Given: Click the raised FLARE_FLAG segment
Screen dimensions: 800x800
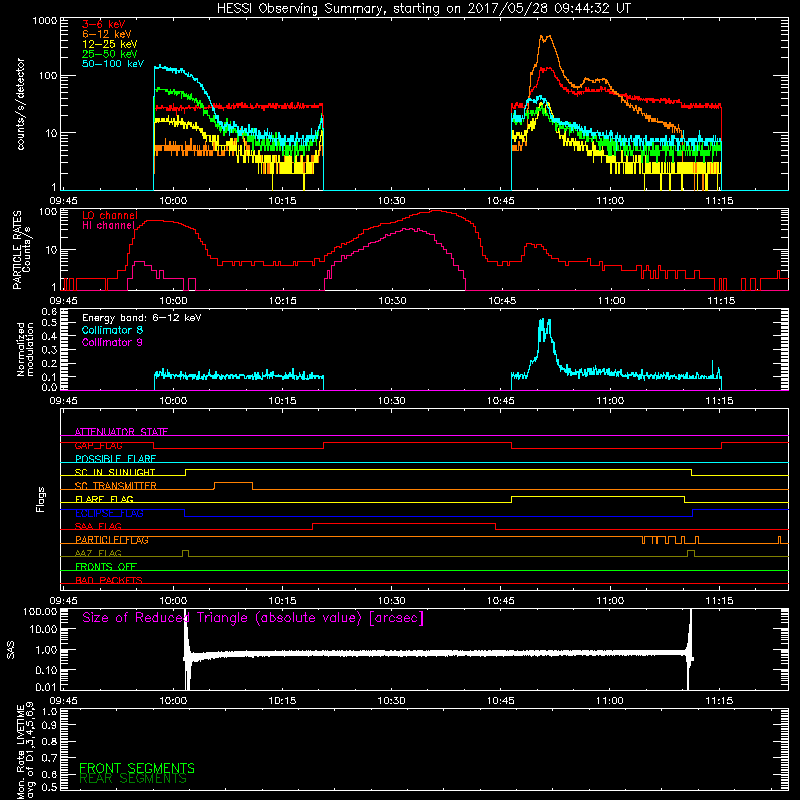Looking at the screenshot, I should pos(597,496).
